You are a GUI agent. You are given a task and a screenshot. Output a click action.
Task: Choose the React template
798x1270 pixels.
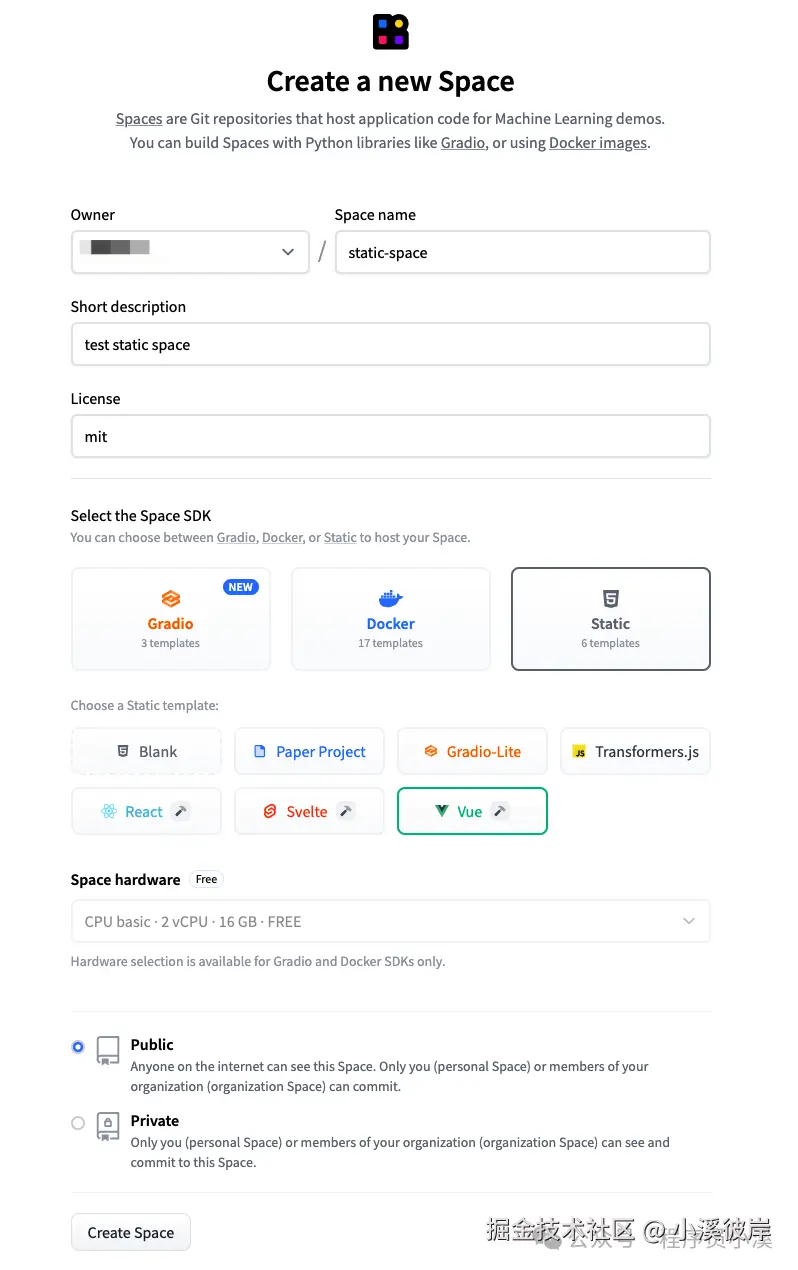(146, 811)
